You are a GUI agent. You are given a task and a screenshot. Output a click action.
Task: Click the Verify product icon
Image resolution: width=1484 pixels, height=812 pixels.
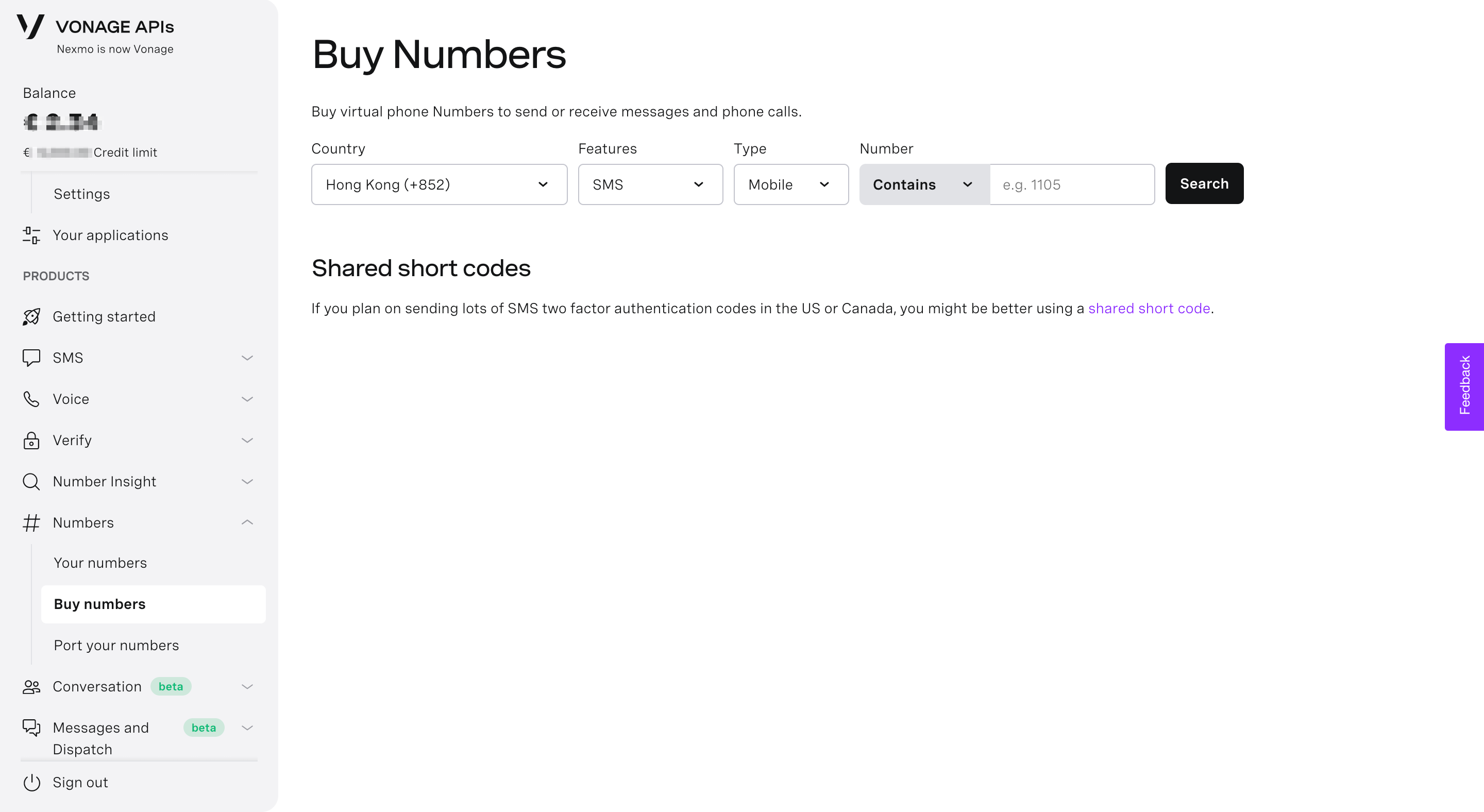(31, 440)
